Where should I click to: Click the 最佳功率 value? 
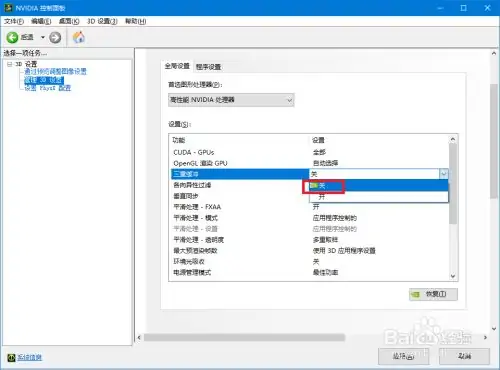tap(325, 273)
